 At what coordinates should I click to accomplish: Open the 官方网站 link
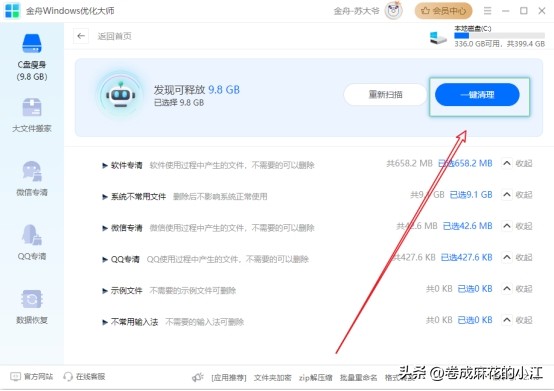point(38,377)
